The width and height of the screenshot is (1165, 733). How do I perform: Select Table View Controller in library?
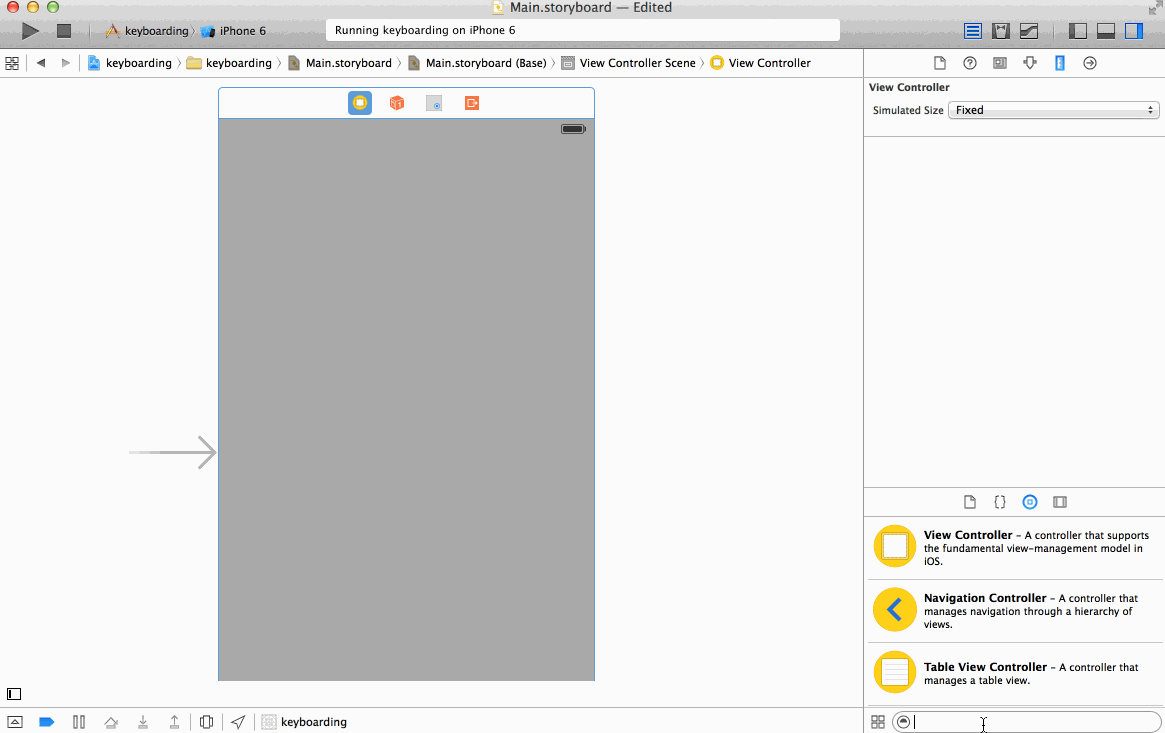(1015, 673)
